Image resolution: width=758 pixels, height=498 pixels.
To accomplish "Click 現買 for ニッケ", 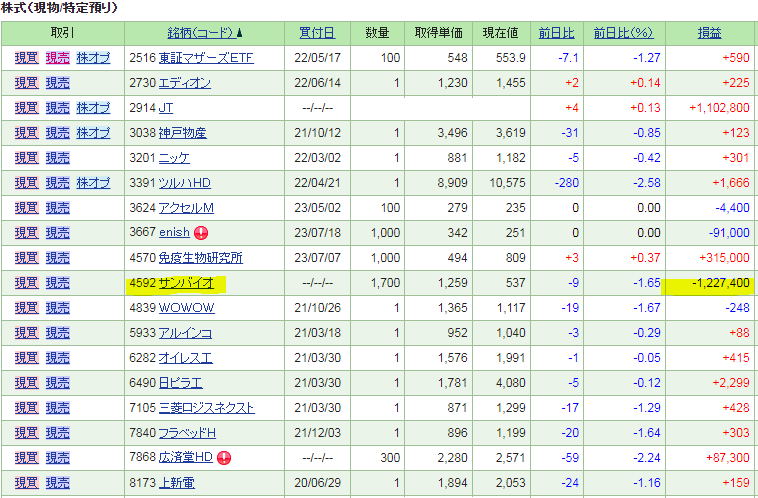I will click(x=27, y=158).
